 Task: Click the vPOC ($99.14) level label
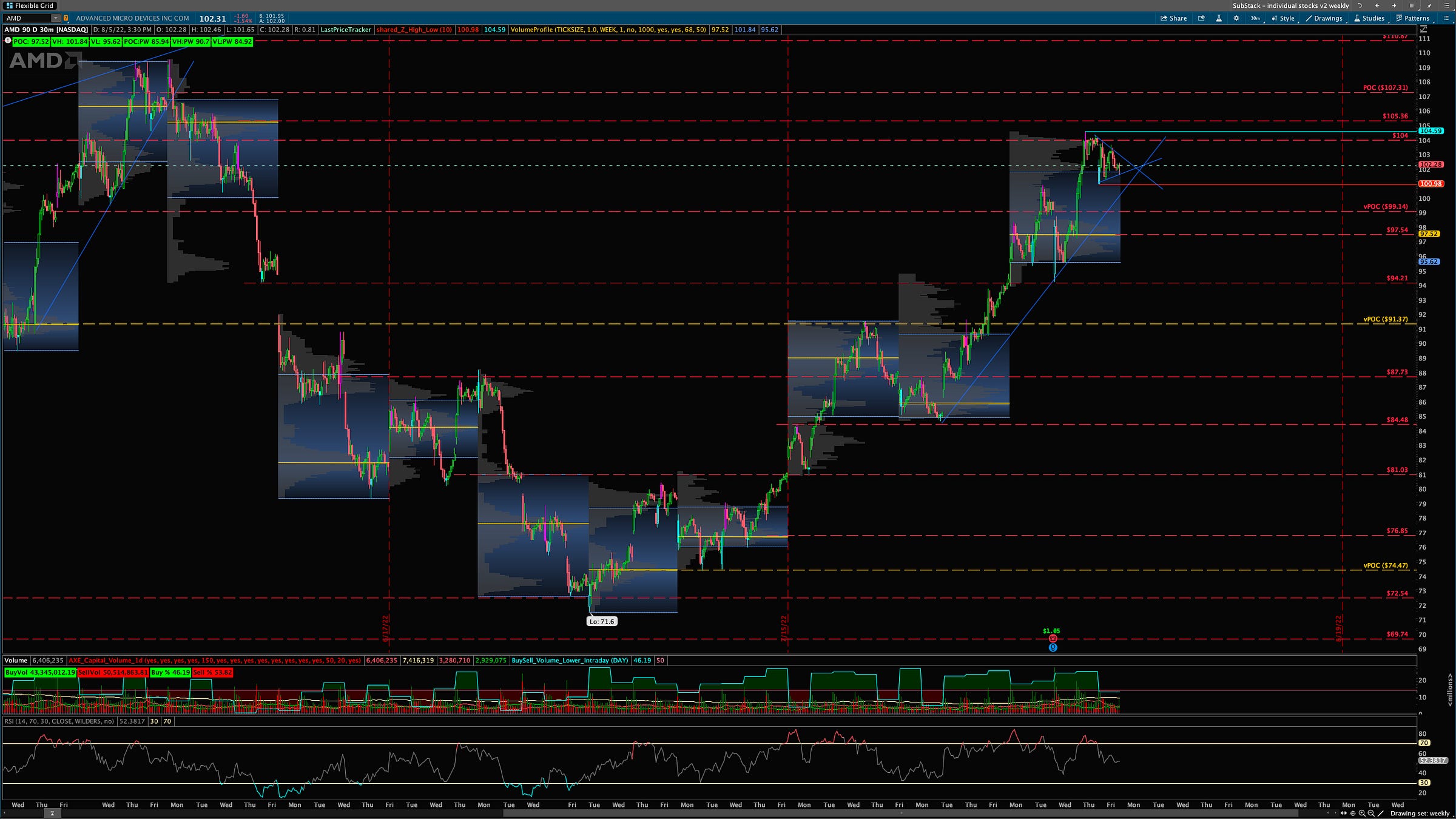pyautogui.click(x=1385, y=206)
